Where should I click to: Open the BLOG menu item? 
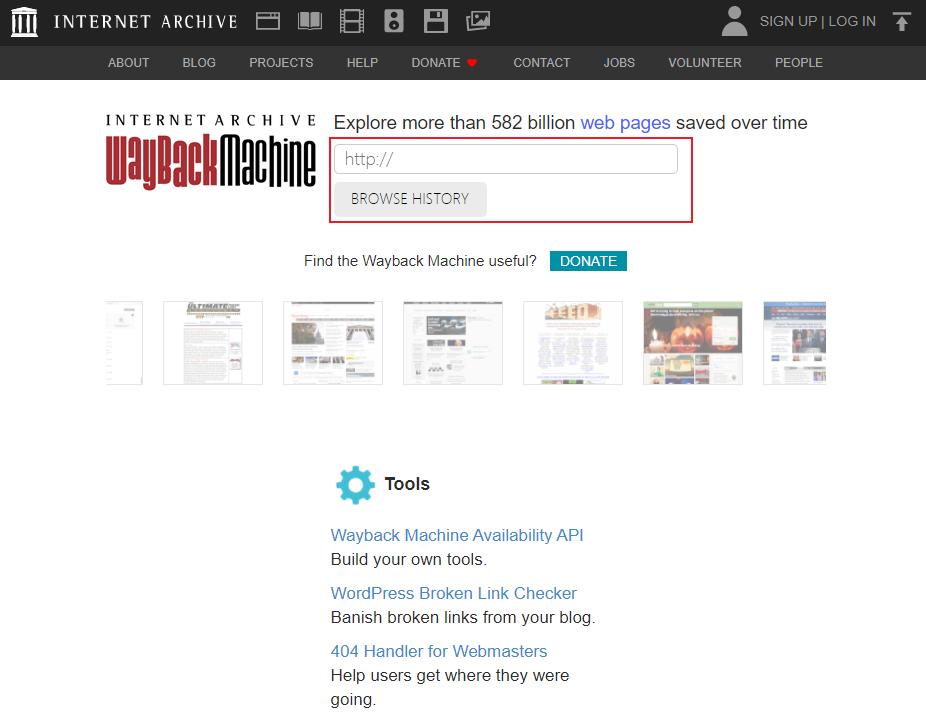tap(199, 63)
